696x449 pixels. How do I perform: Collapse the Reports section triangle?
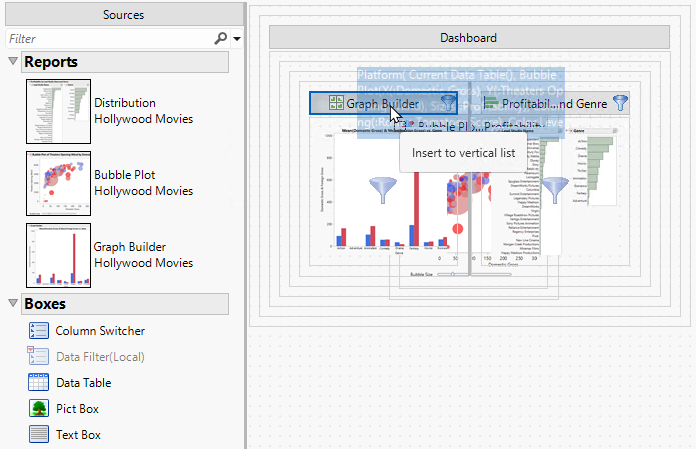[13, 61]
